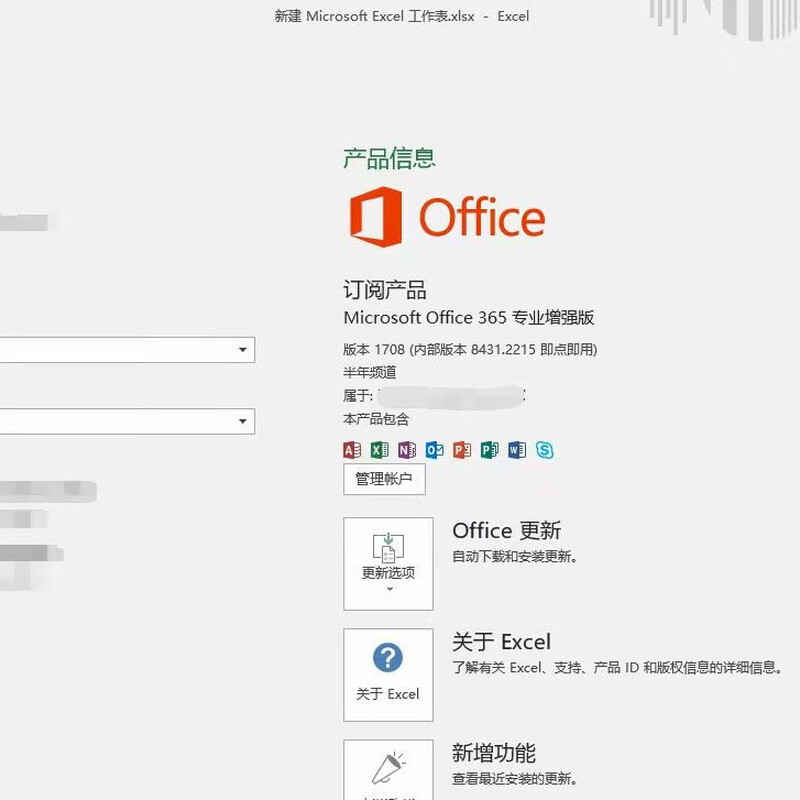Select the Excel app icon
Image resolution: width=800 pixels, height=800 pixels.
pyautogui.click(x=378, y=450)
